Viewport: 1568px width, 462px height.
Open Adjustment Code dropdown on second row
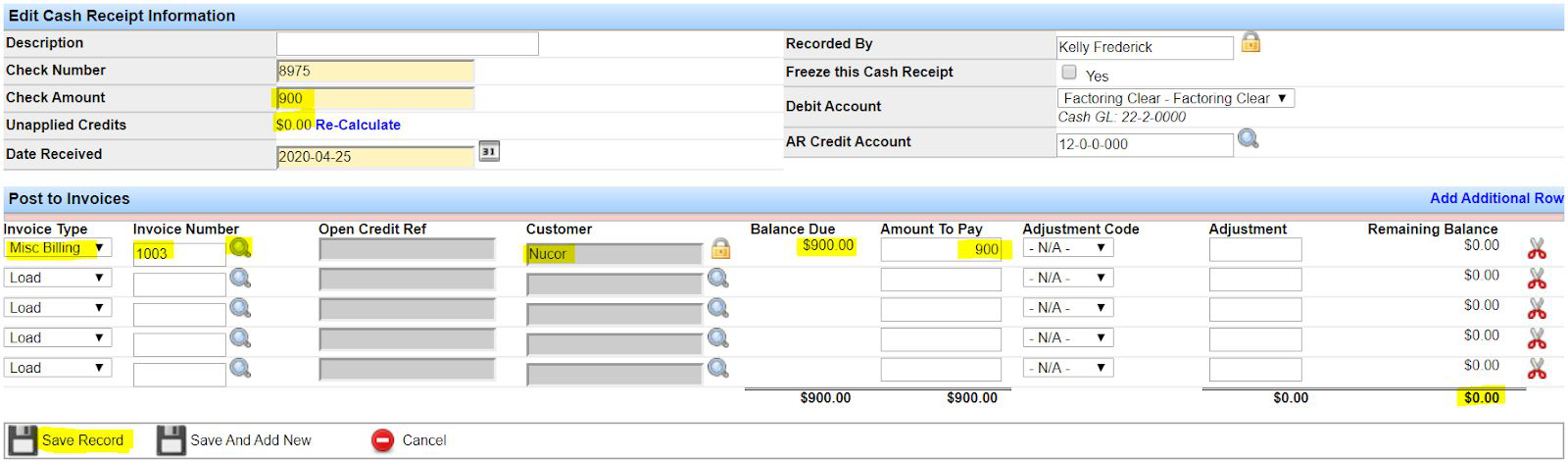click(x=1067, y=278)
